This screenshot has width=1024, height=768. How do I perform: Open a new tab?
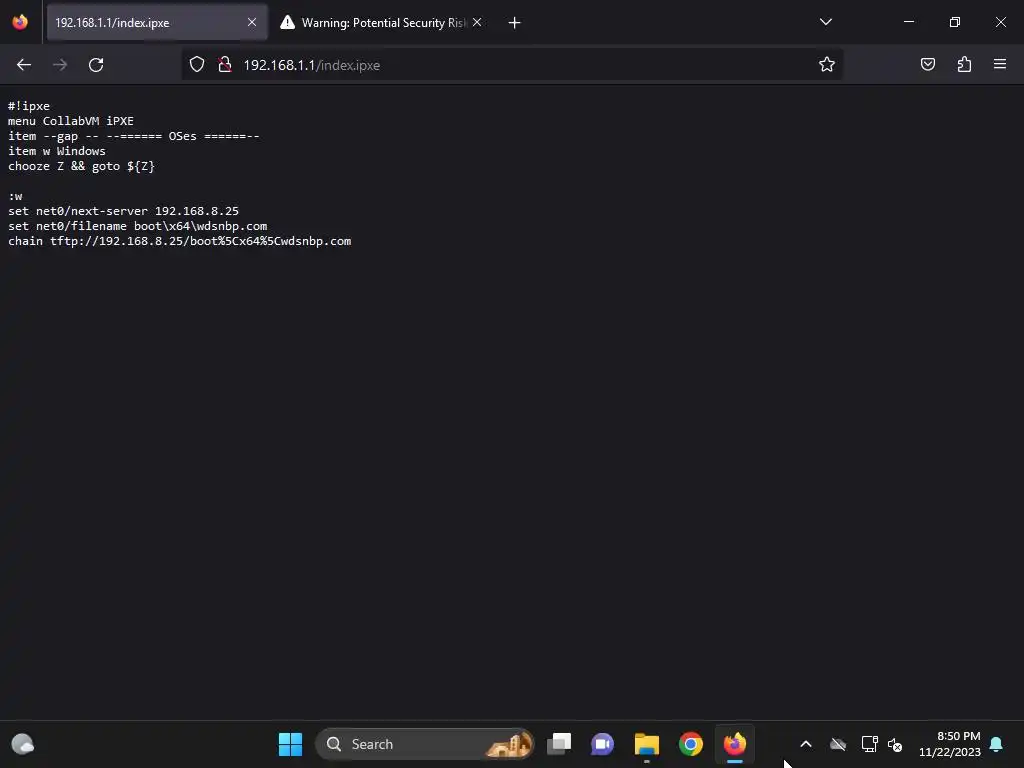click(x=515, y=23)
